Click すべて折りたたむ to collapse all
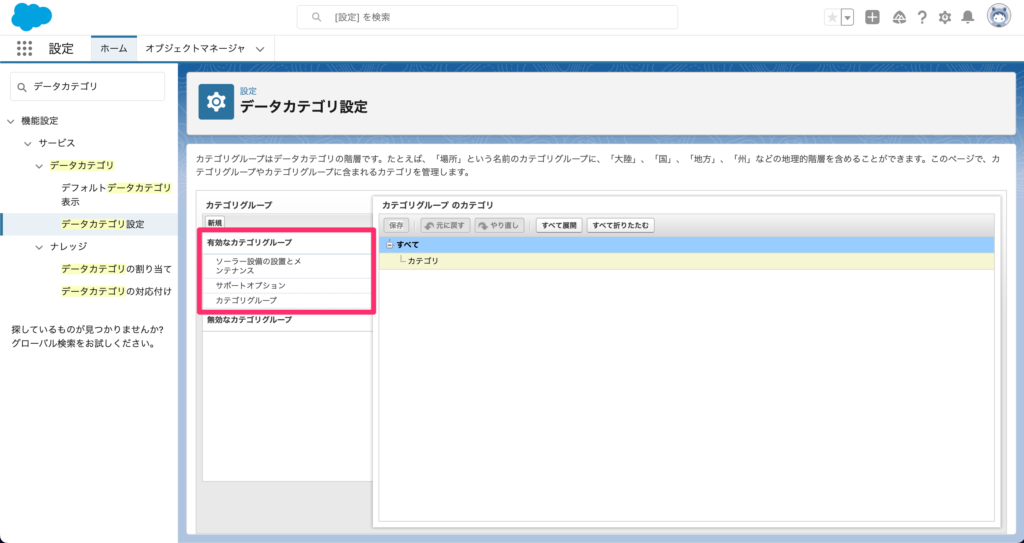The width and height of the screenshot is (1024, 543). [x=621, y=225]
